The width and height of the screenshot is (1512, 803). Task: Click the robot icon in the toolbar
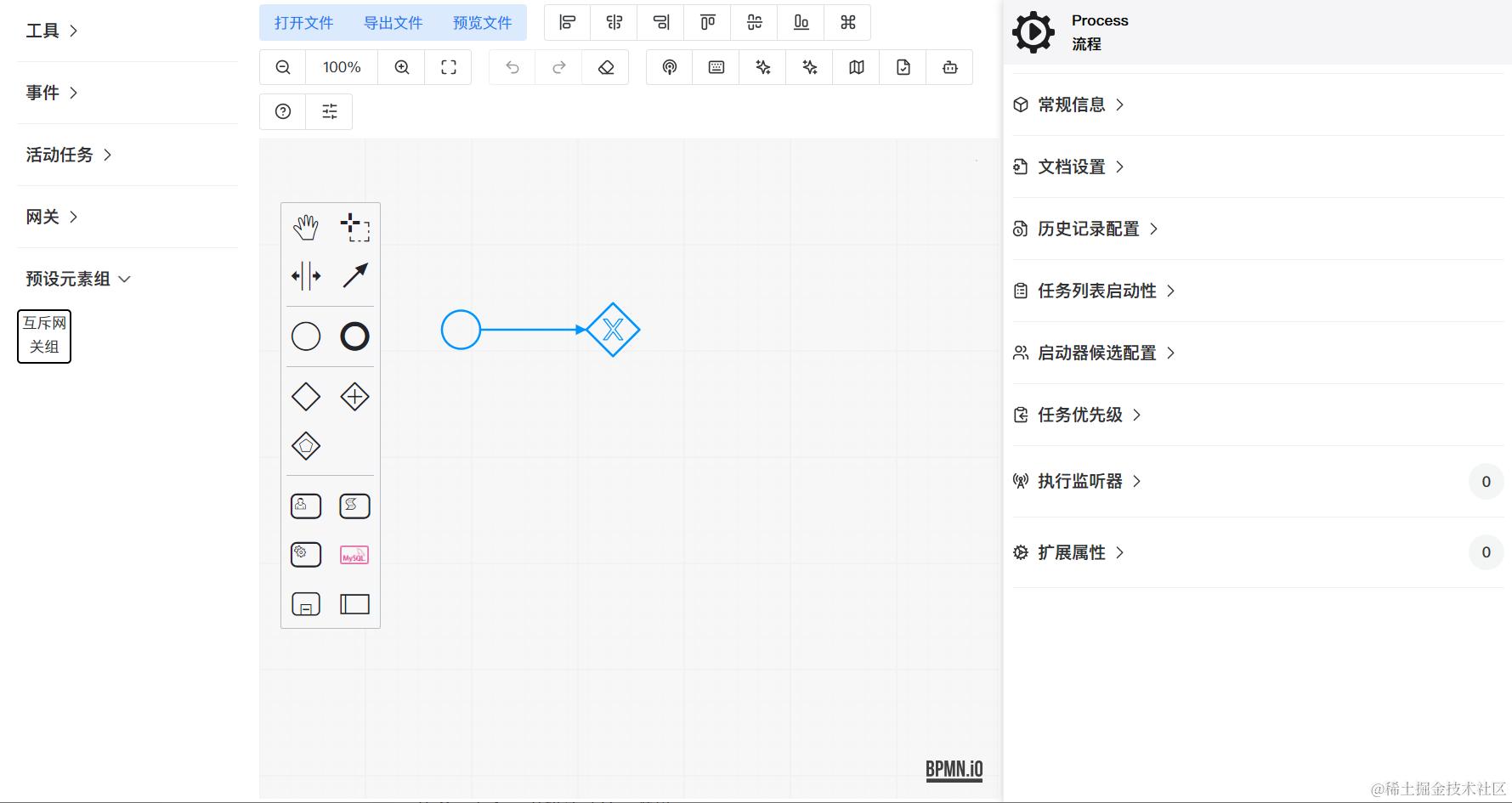(950, 67)
